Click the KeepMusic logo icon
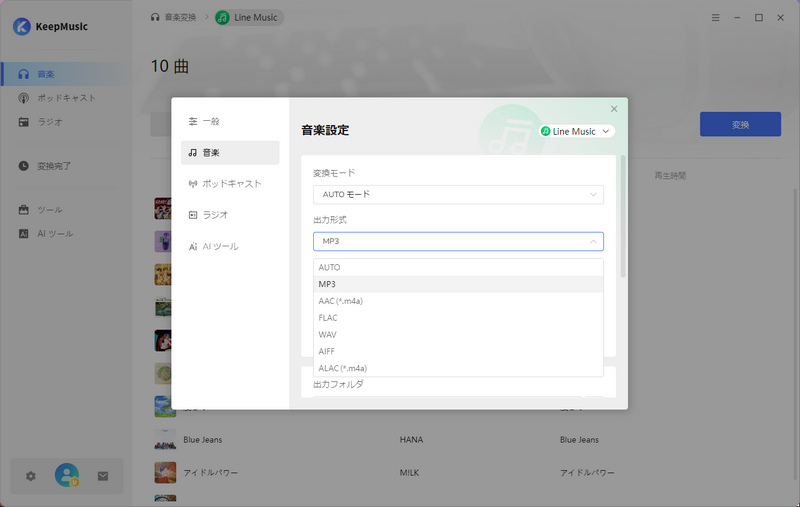This screenshot has height=507, width=800. [x=21, y=27]
